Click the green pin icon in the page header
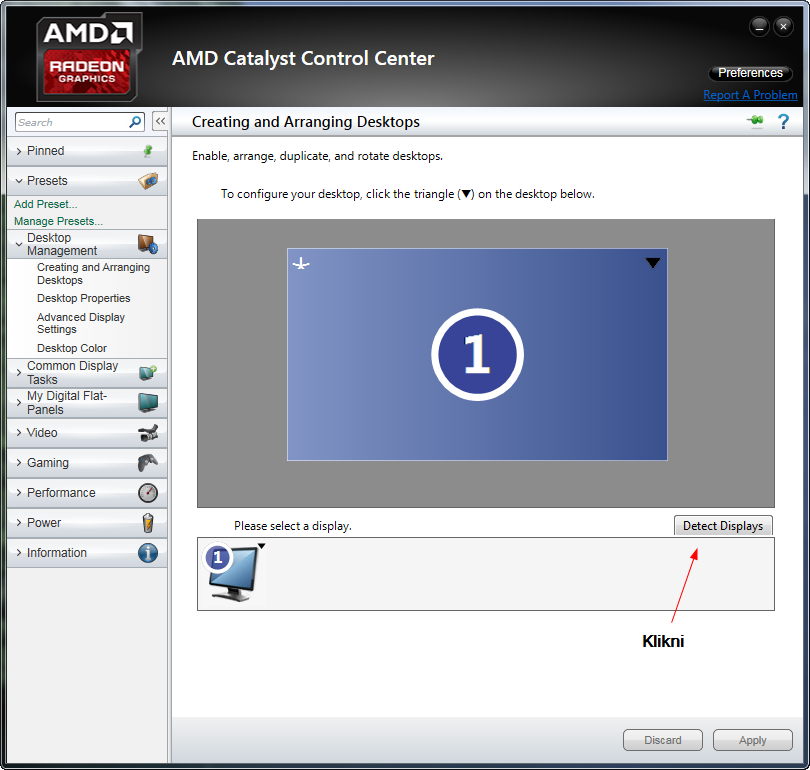This screenshot has width=810, height=770. pyautogui.click(x=755, y=121)
